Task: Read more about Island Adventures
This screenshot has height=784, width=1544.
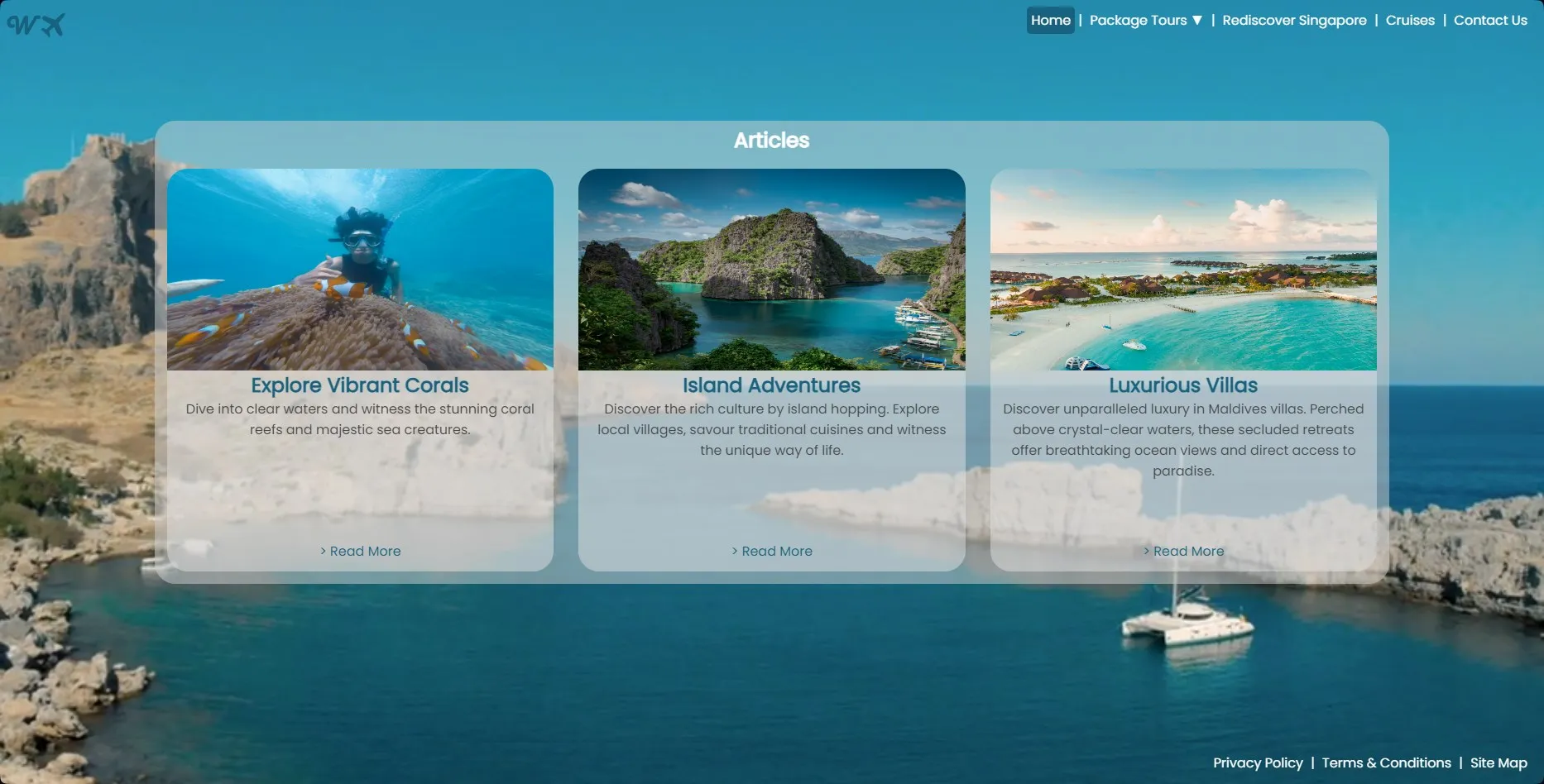Action: pos(772,552)
